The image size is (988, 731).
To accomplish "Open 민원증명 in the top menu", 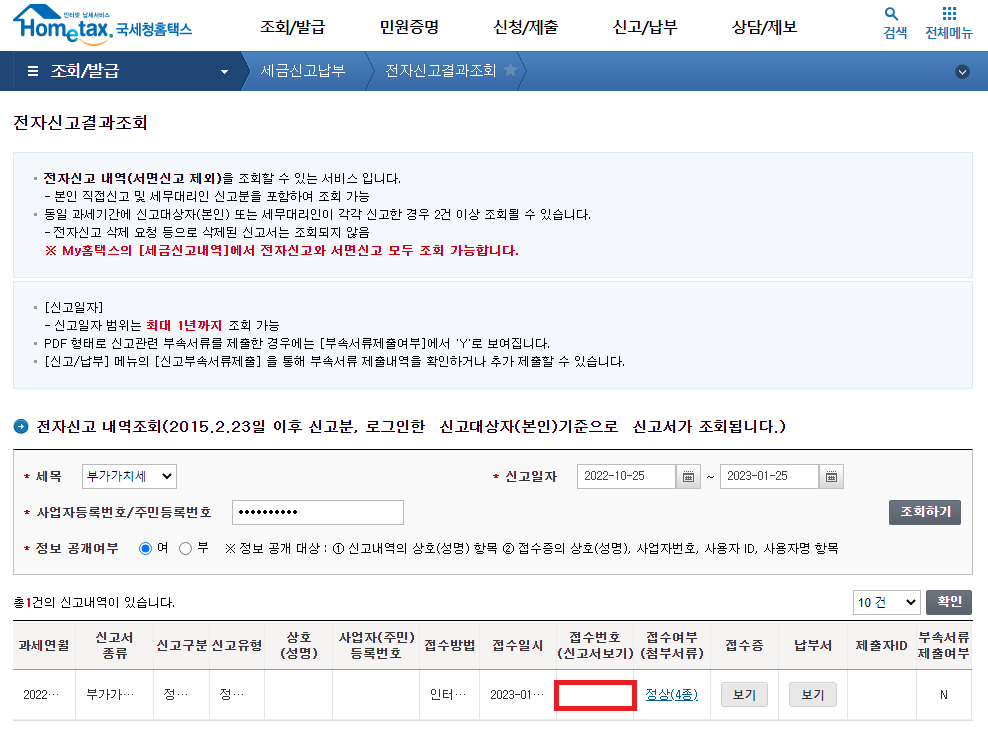I will 409,27.
